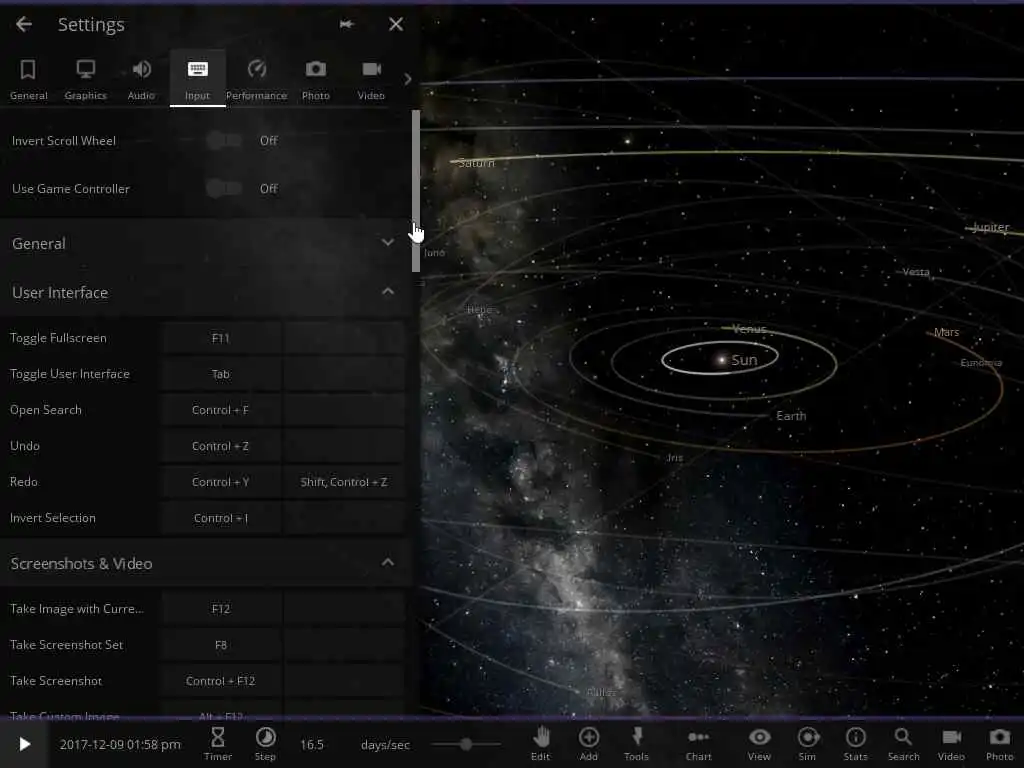This screenshot has height=768, width=1024.
Task: Select the Input settings tab
Action: (x=197, y=79)
